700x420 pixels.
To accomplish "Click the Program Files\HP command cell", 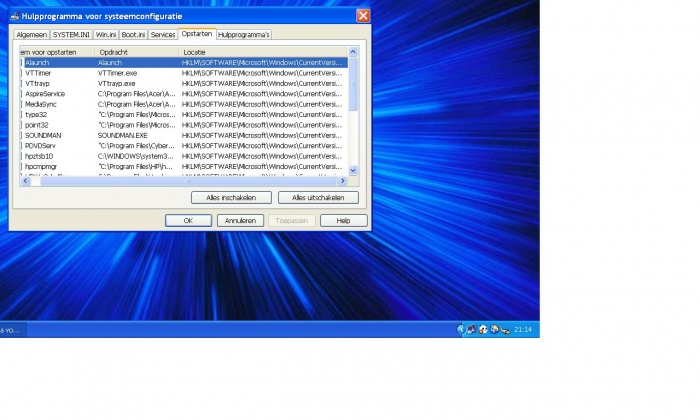I will point(135,166).
